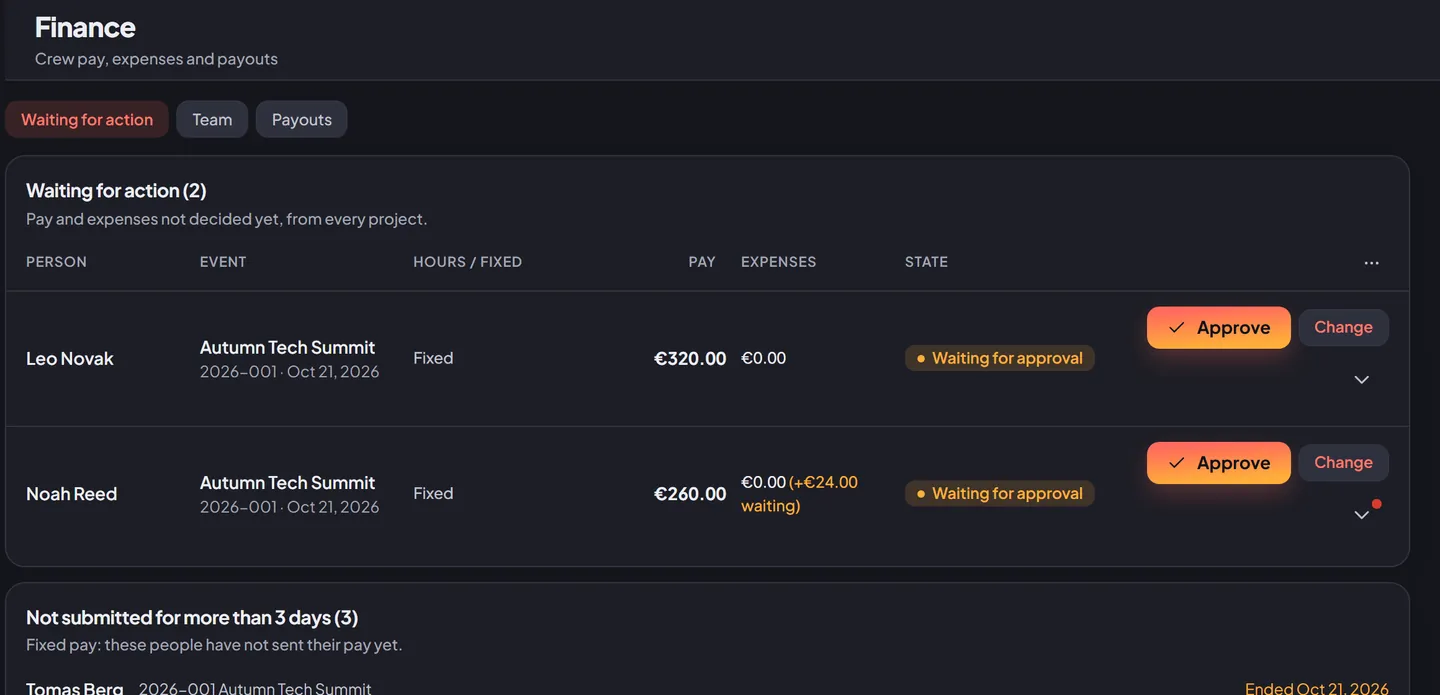Click the EVENT column header
Viewport: 1440px width, 695px height.
click(223, 262)
